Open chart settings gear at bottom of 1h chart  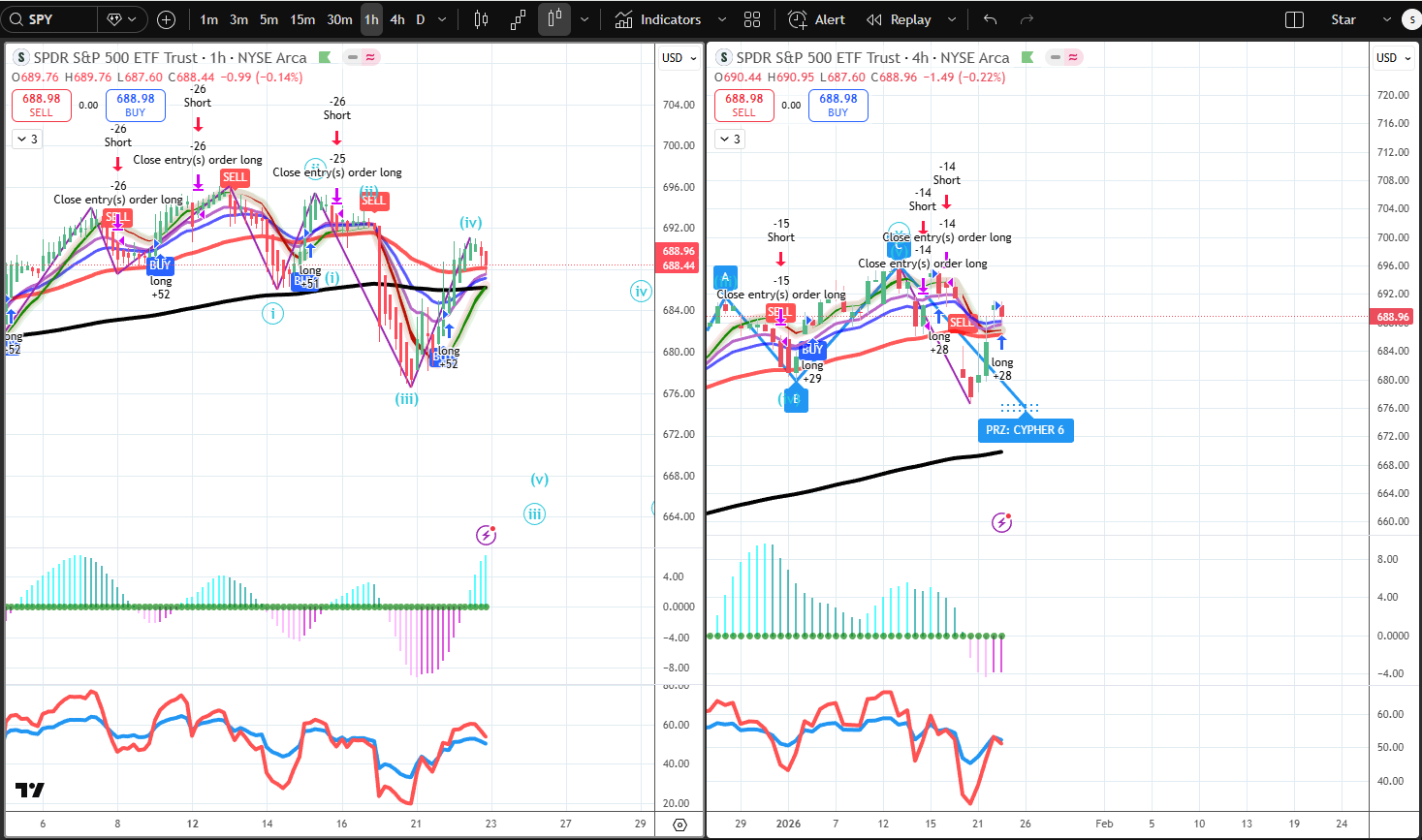[679, 824]
